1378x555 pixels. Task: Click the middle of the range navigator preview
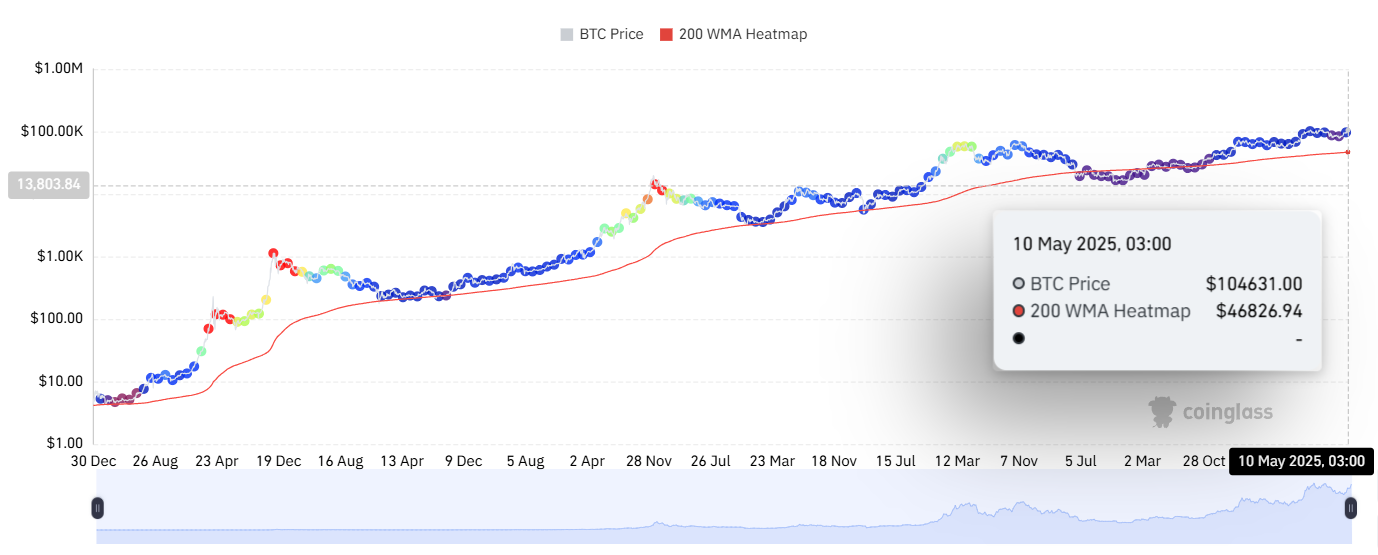click(724, 508)
